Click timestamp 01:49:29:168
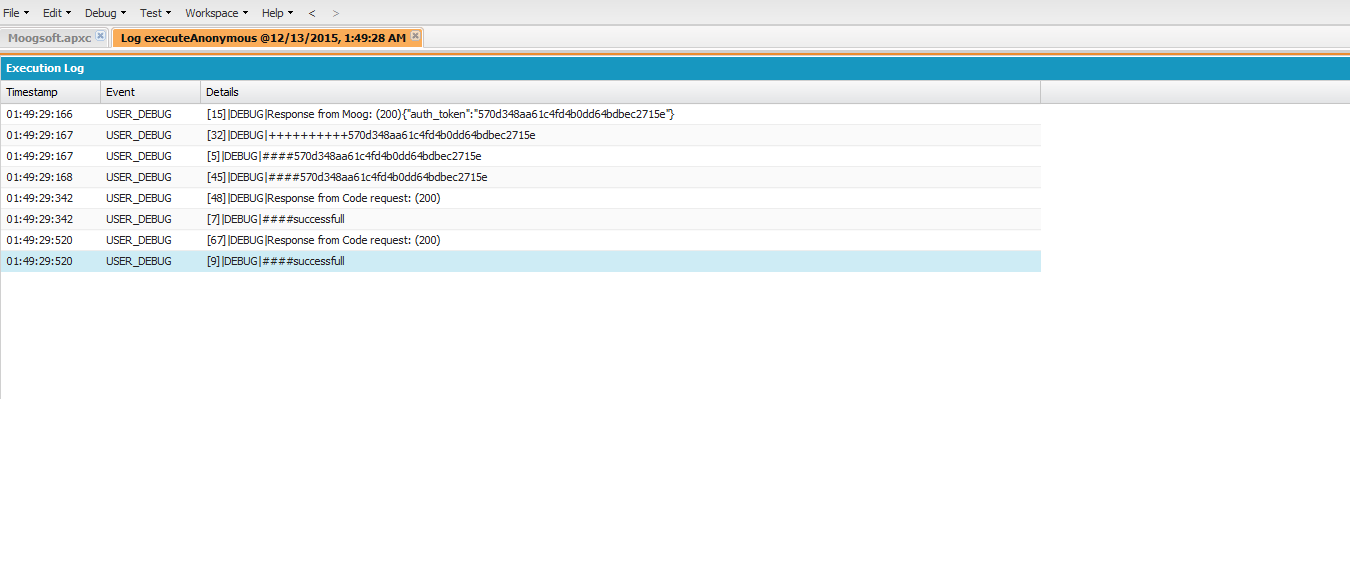This screenshot has width=1360, height=578. pos(40,177)
